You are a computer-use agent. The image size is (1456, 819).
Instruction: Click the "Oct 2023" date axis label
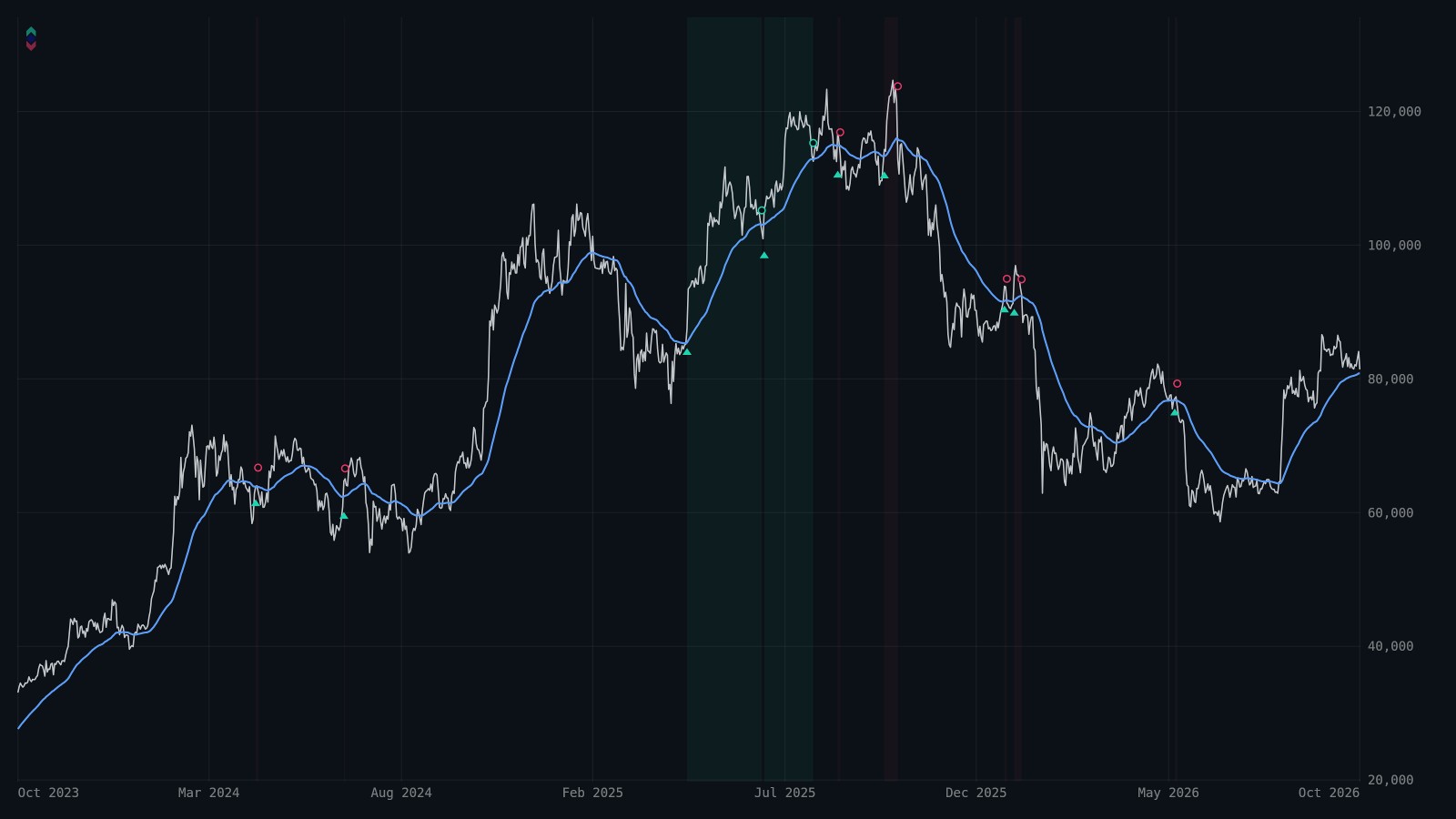click(48, 793)
